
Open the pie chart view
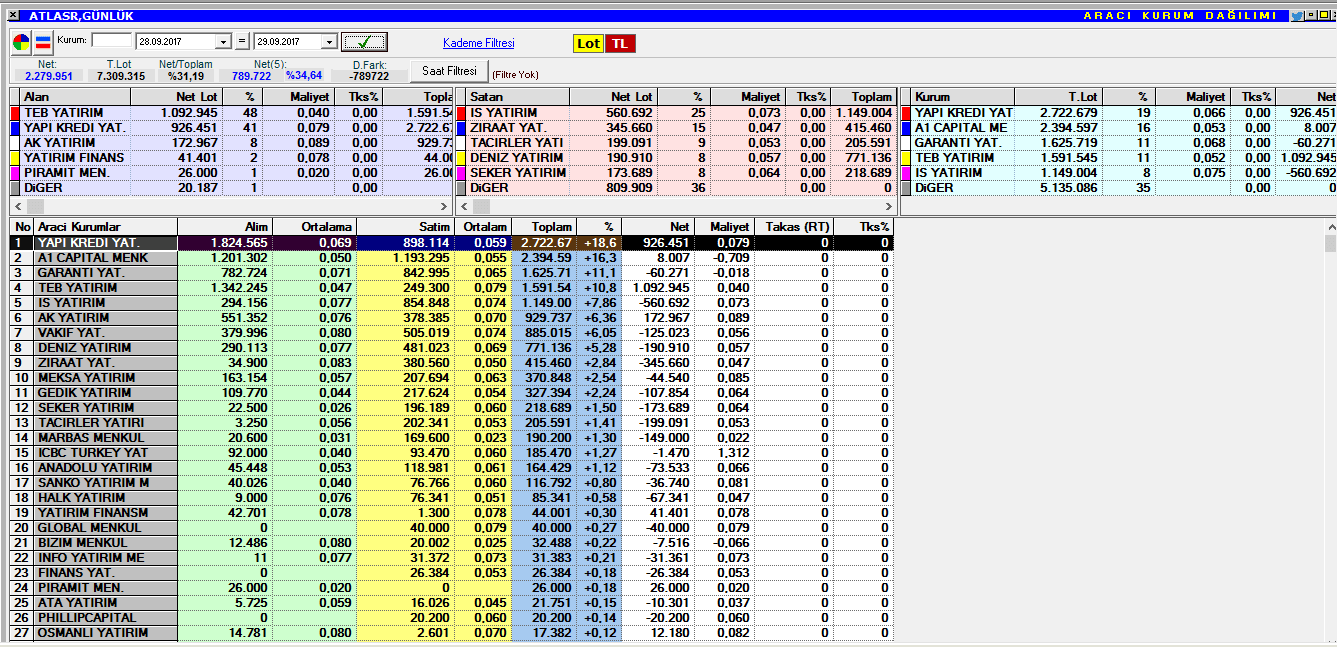click(21, 42)
